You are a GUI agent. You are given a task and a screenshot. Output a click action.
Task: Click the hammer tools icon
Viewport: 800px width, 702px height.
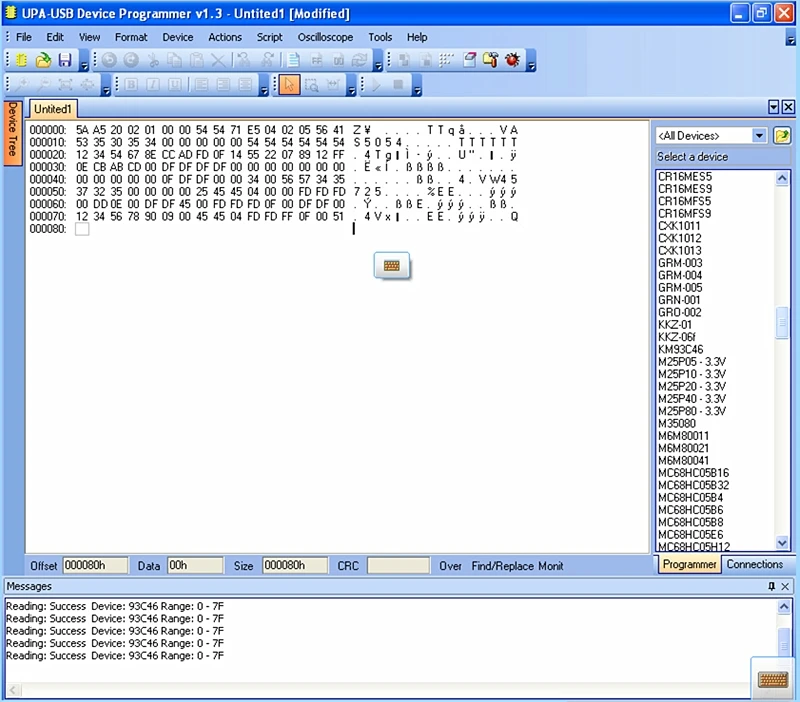coord(490,60)
